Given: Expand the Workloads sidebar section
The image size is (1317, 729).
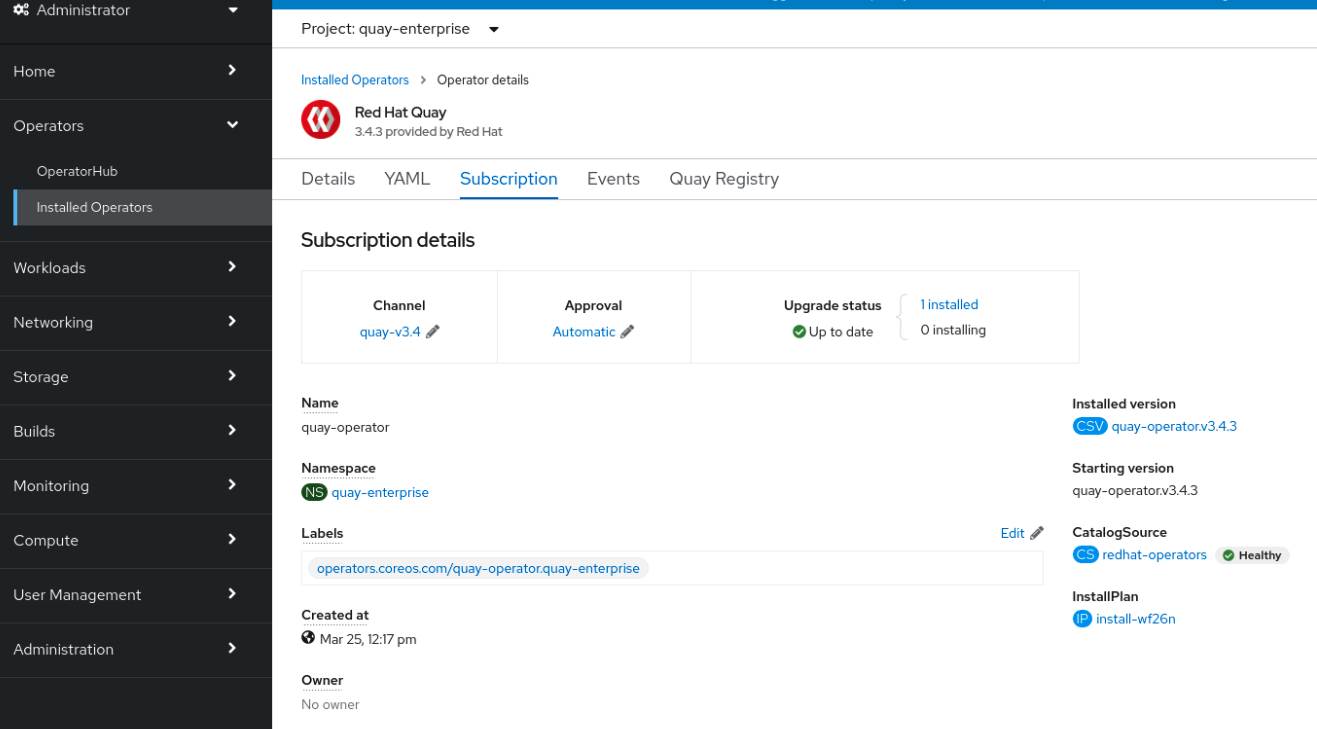Looking at the screenshot, I should [x=51, y=267].
